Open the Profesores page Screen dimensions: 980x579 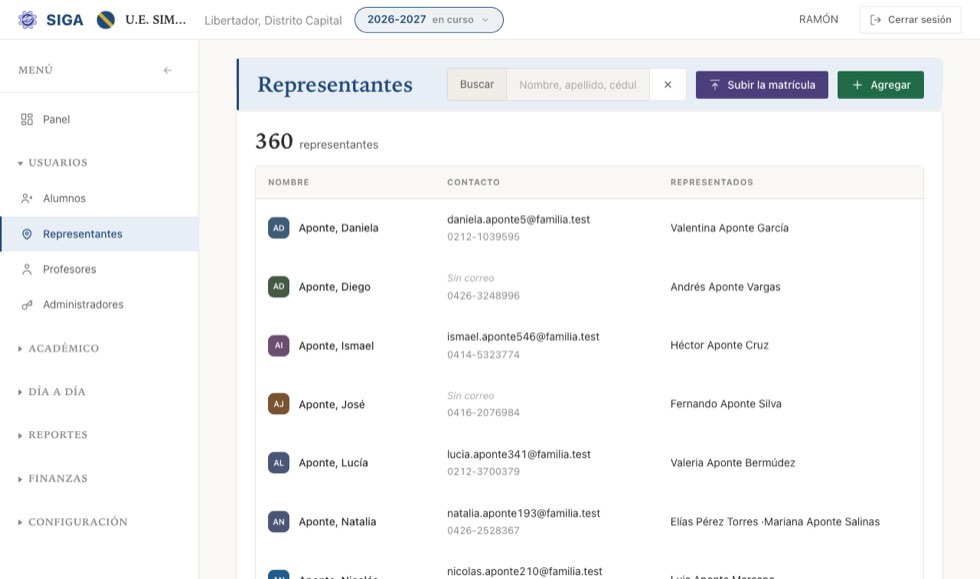[x=99, y=269]
